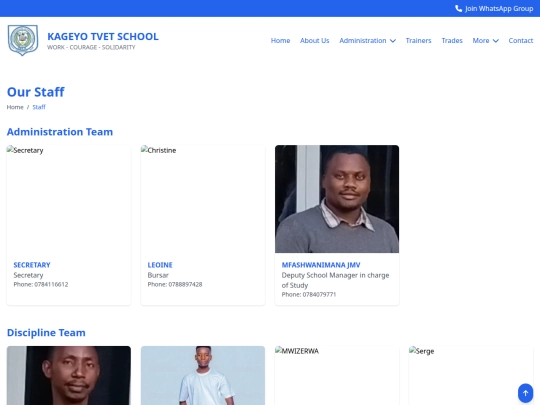Image resolution: width=540 pixels, height=405 pixels.
Task: Click the Kageyo TVET School crest logo
Action: coord(23,40)
